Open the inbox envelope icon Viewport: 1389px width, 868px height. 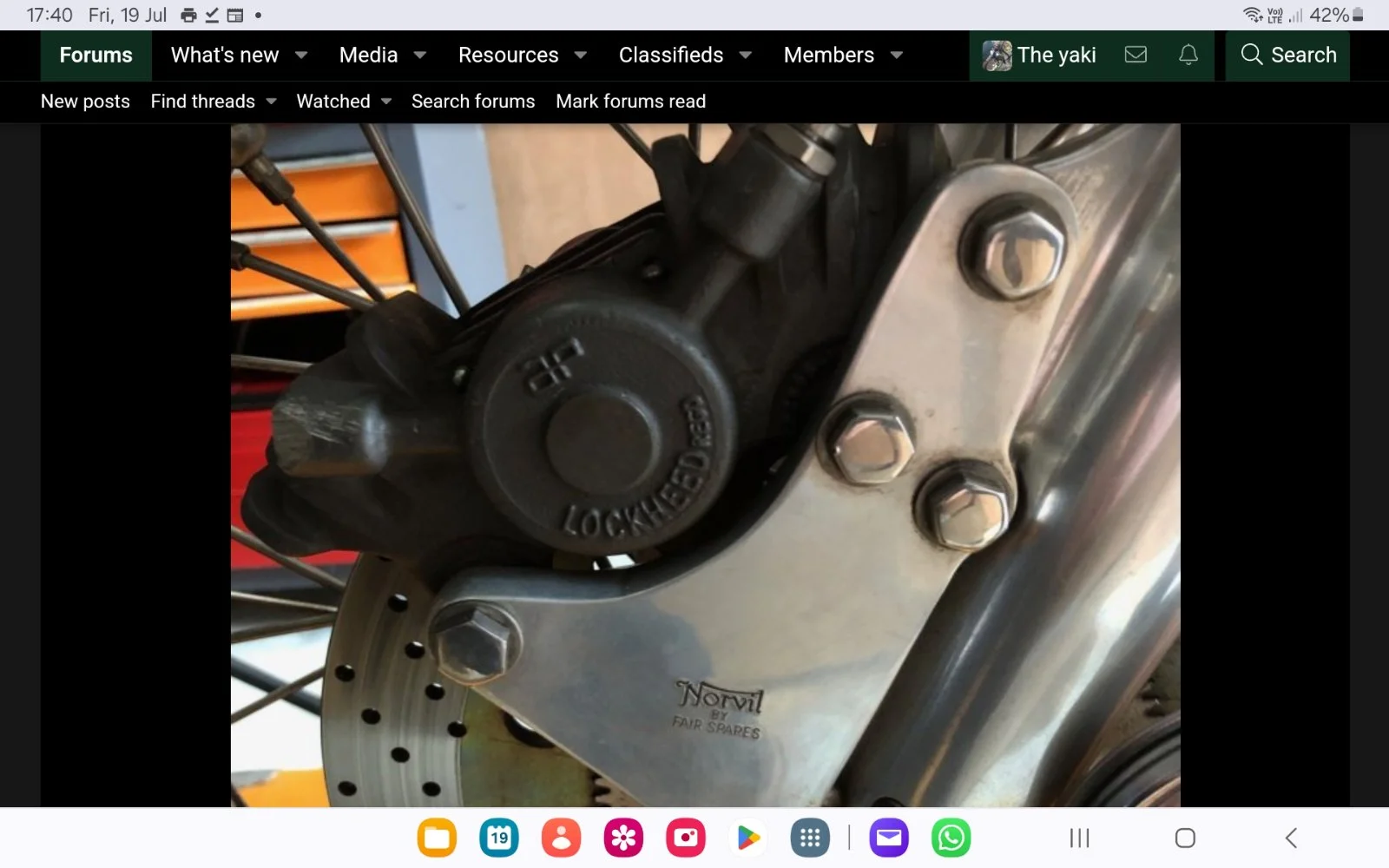click(1136, 55)
